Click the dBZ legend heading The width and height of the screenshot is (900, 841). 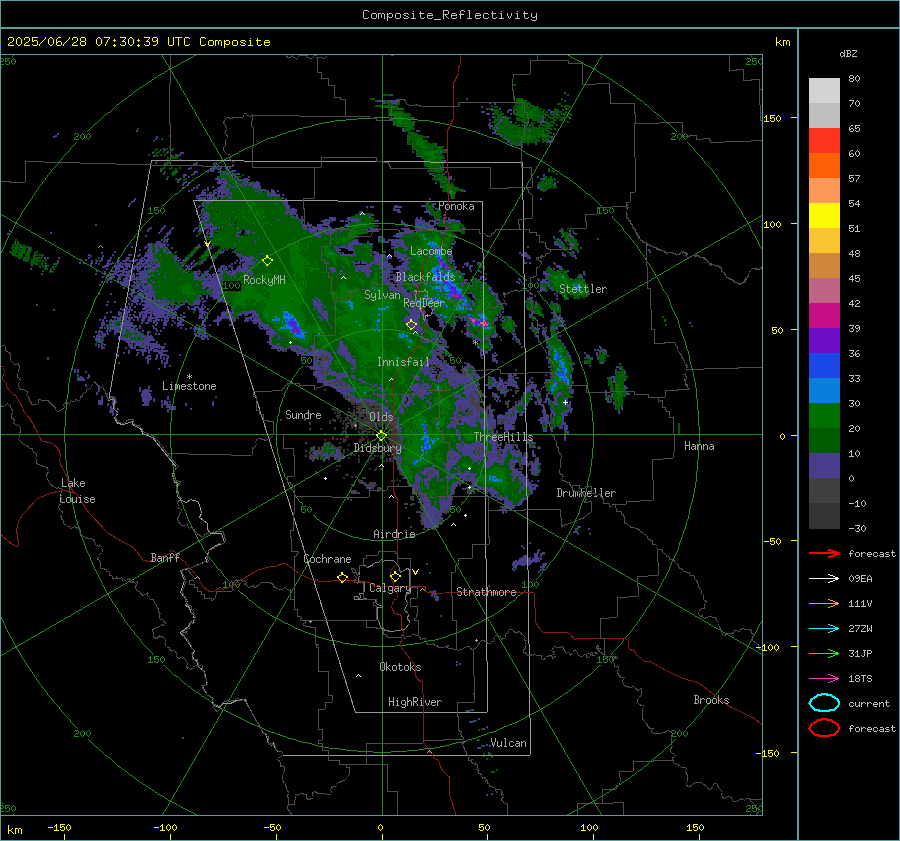coord(848,53)
